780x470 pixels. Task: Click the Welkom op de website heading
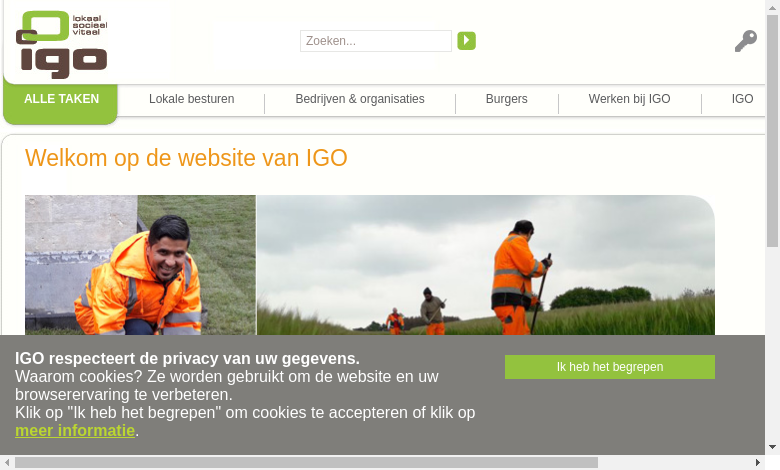coord(186,158)
